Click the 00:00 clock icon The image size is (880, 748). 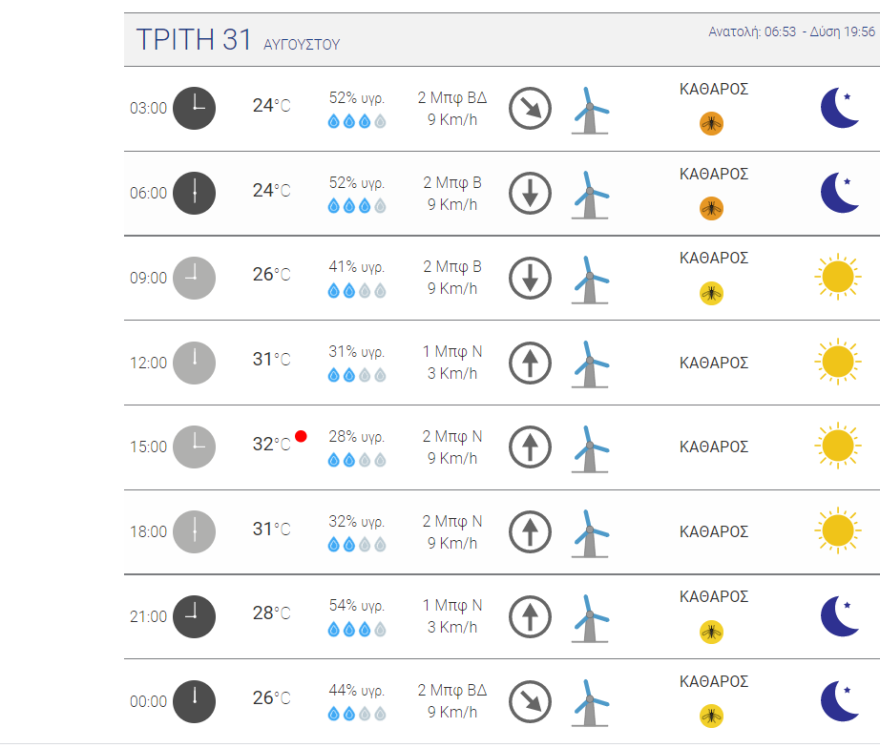point(194,701)
